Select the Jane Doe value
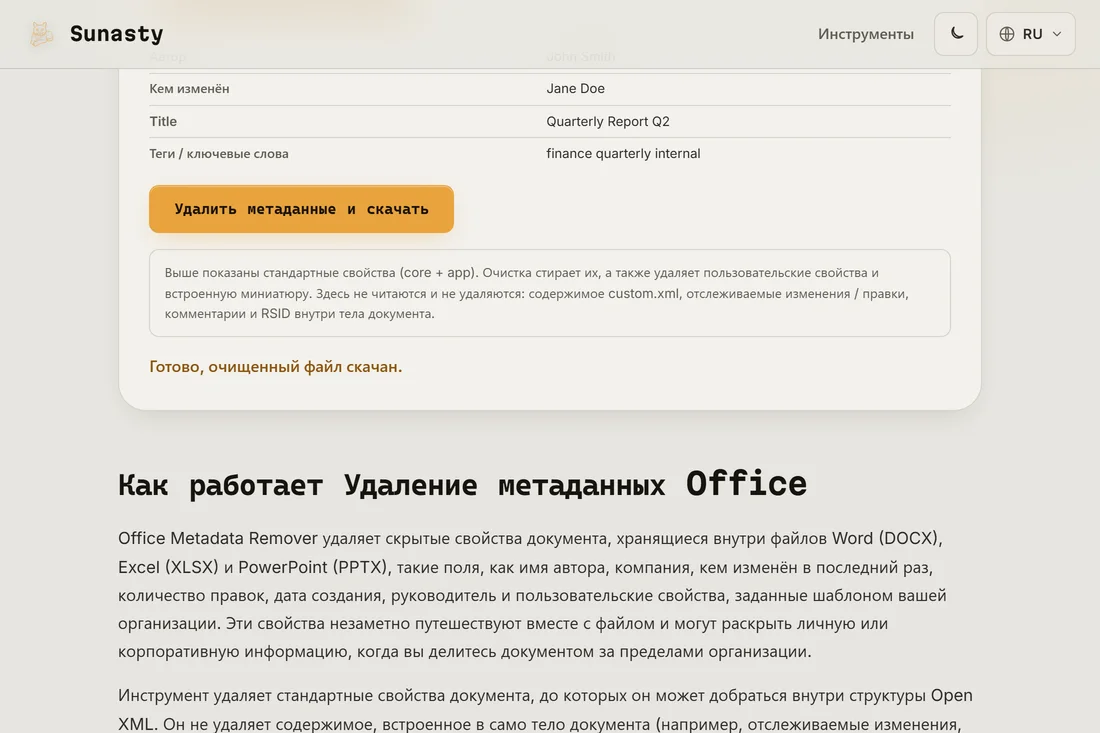Viewport: 1100px width, 733px height. point(575,88)
